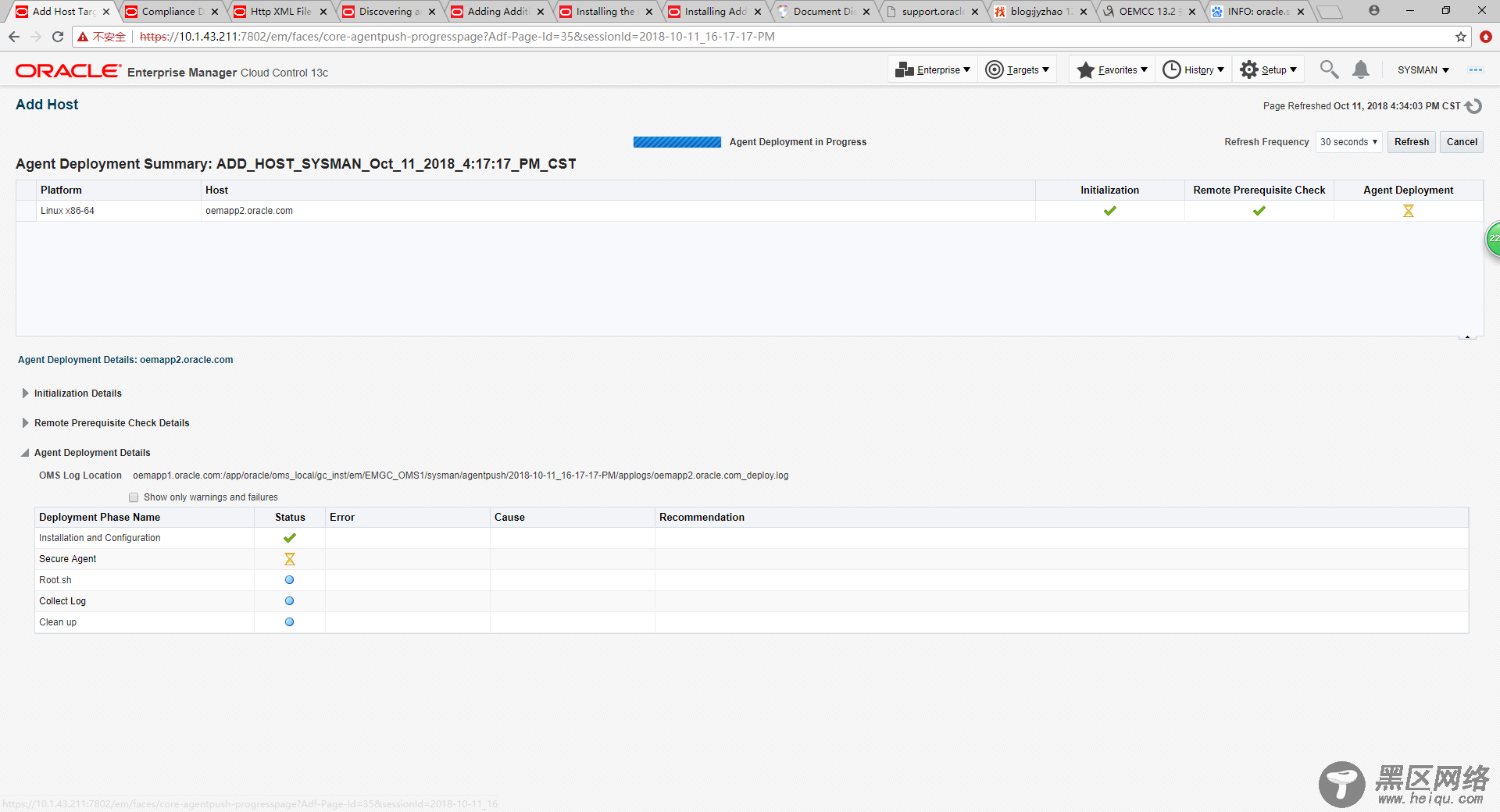Switch to the Adding Additional browser tab

click(498, 12)
